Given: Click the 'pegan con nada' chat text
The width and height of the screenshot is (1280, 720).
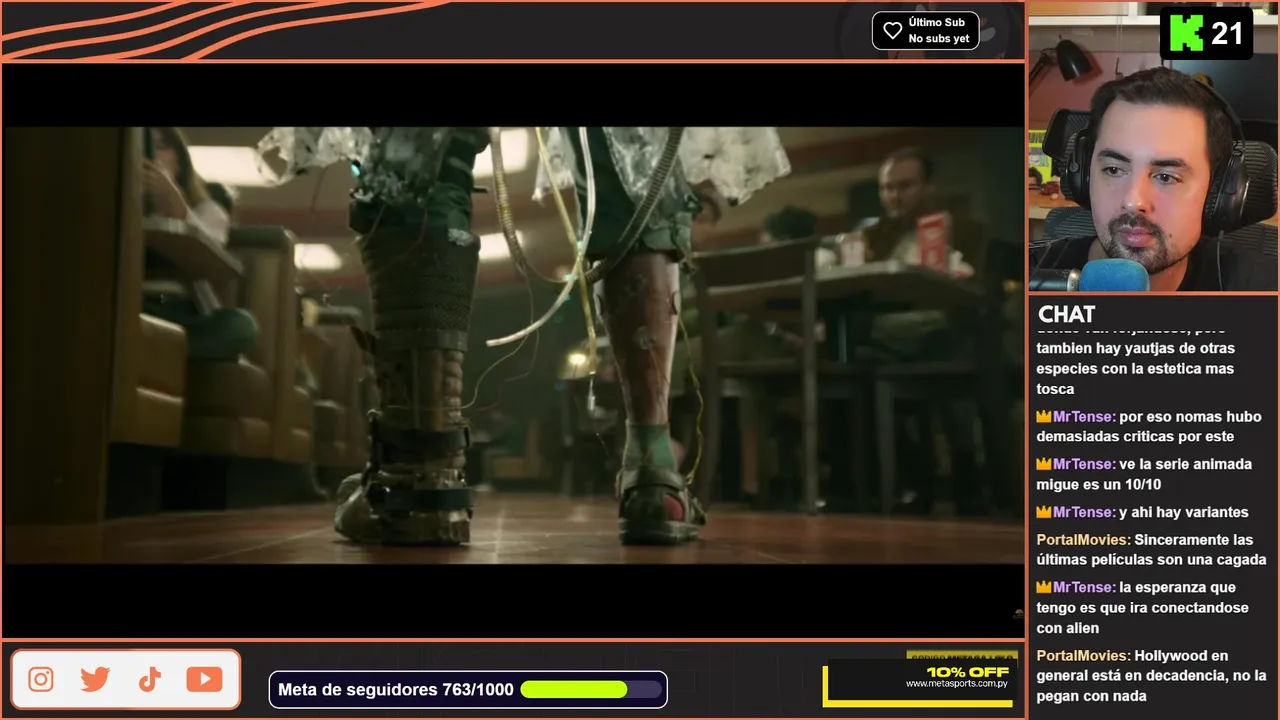Looking at the screenshot, I should point(1091,696).
